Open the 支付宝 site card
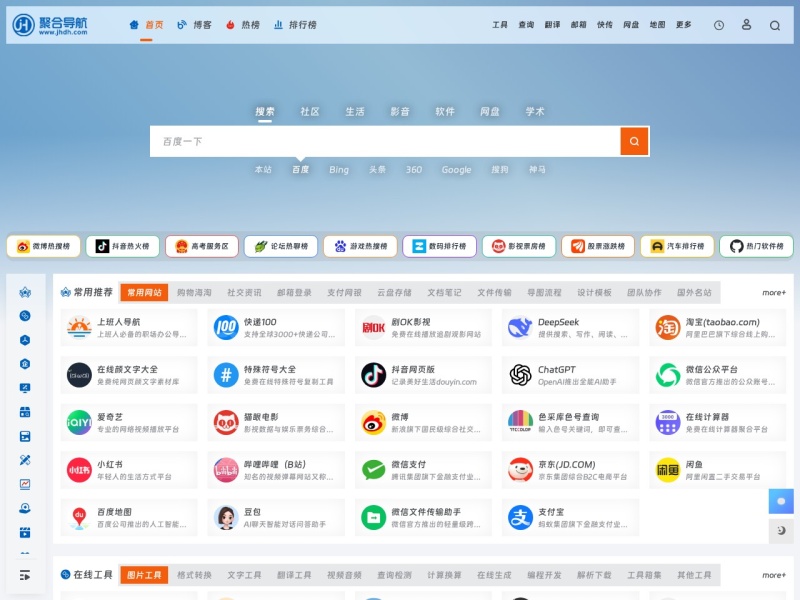Image resolution: width=800 pixels, height=600 pixels. click(x=570, y=517)
